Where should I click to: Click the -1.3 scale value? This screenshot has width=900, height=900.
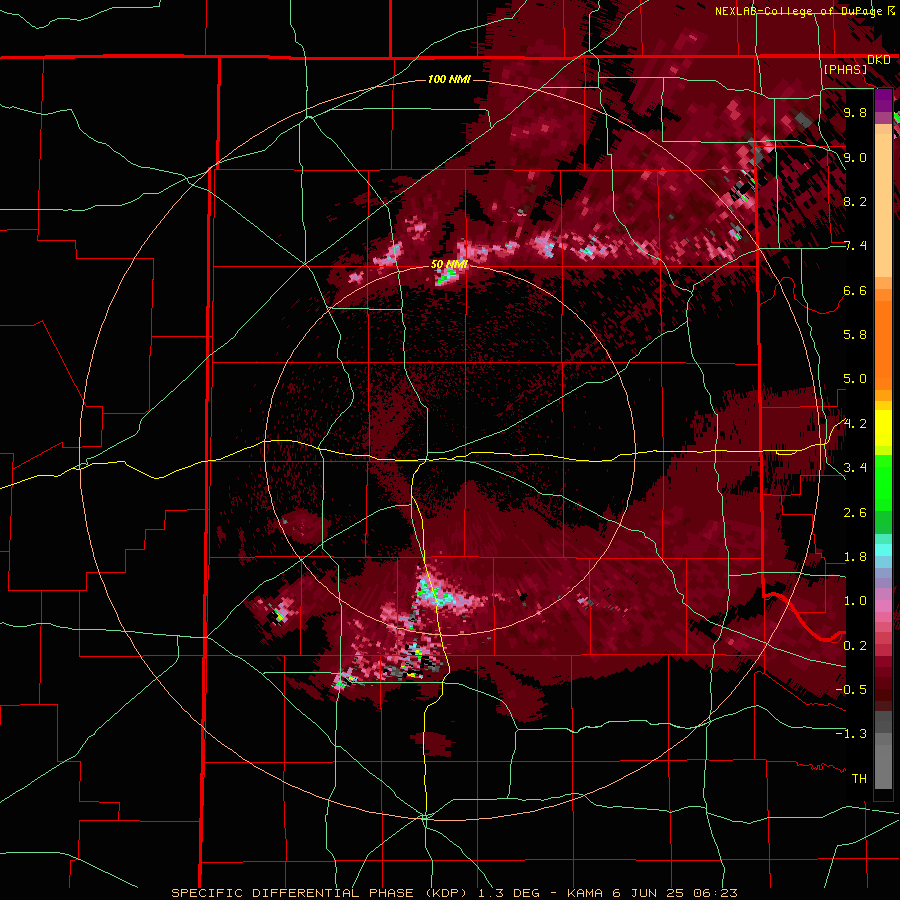click(x=851, y=734)
